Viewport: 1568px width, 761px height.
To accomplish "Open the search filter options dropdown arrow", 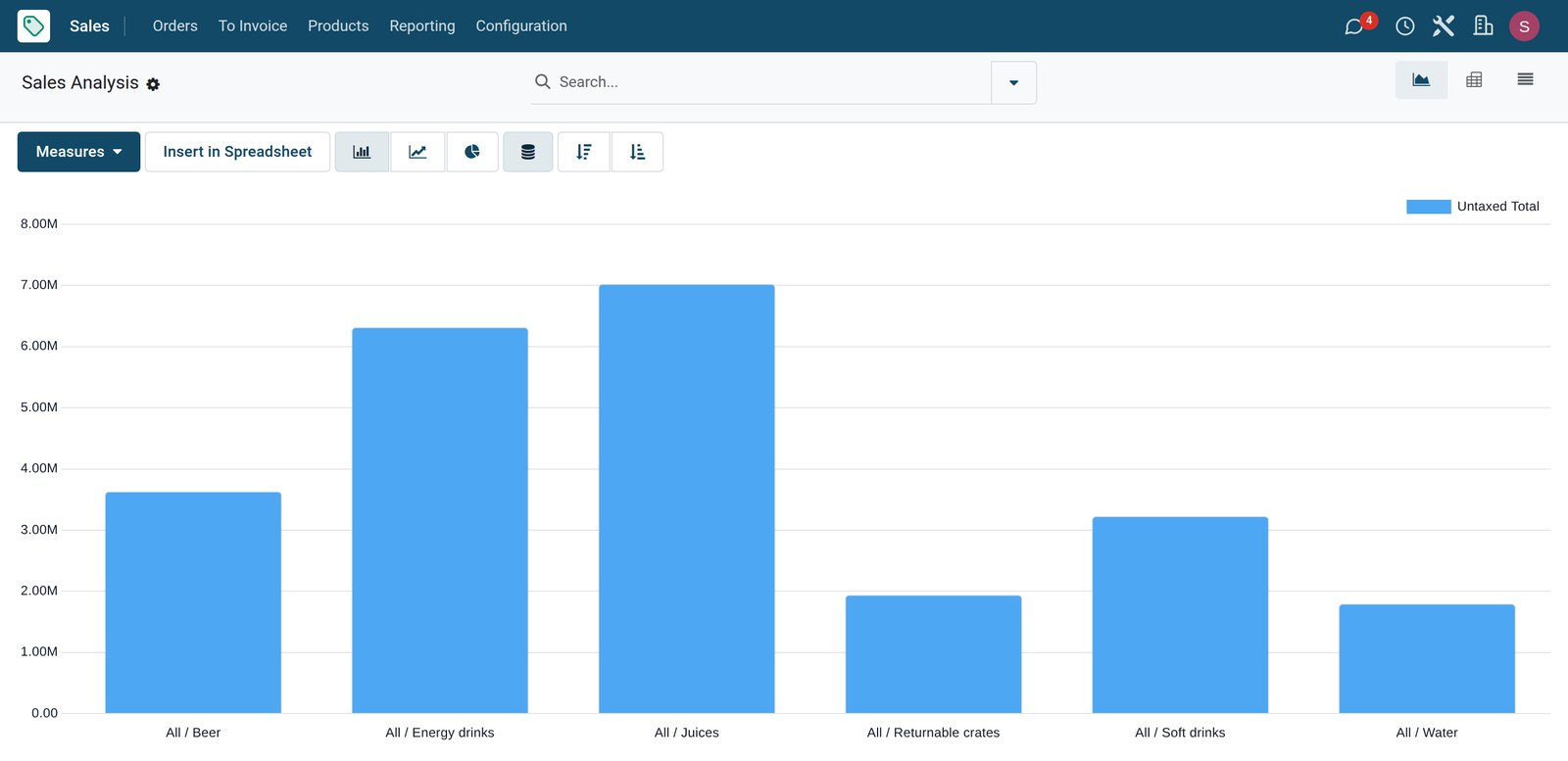I will (x=1013, y=82).
